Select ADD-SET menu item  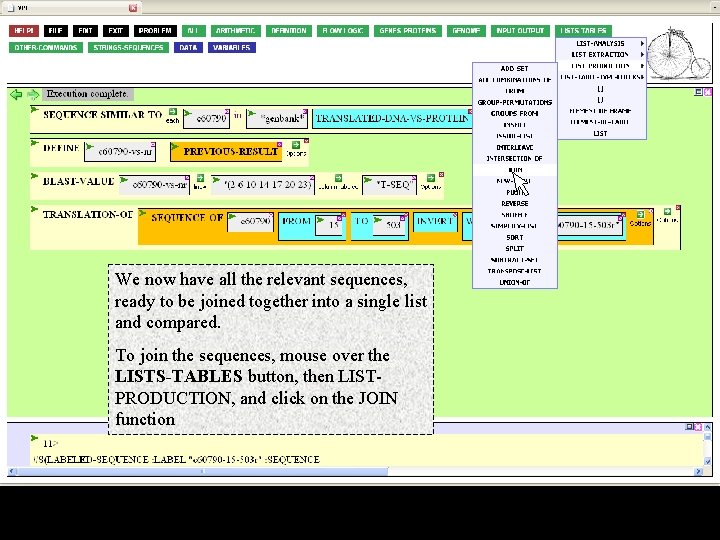(515, 68)
